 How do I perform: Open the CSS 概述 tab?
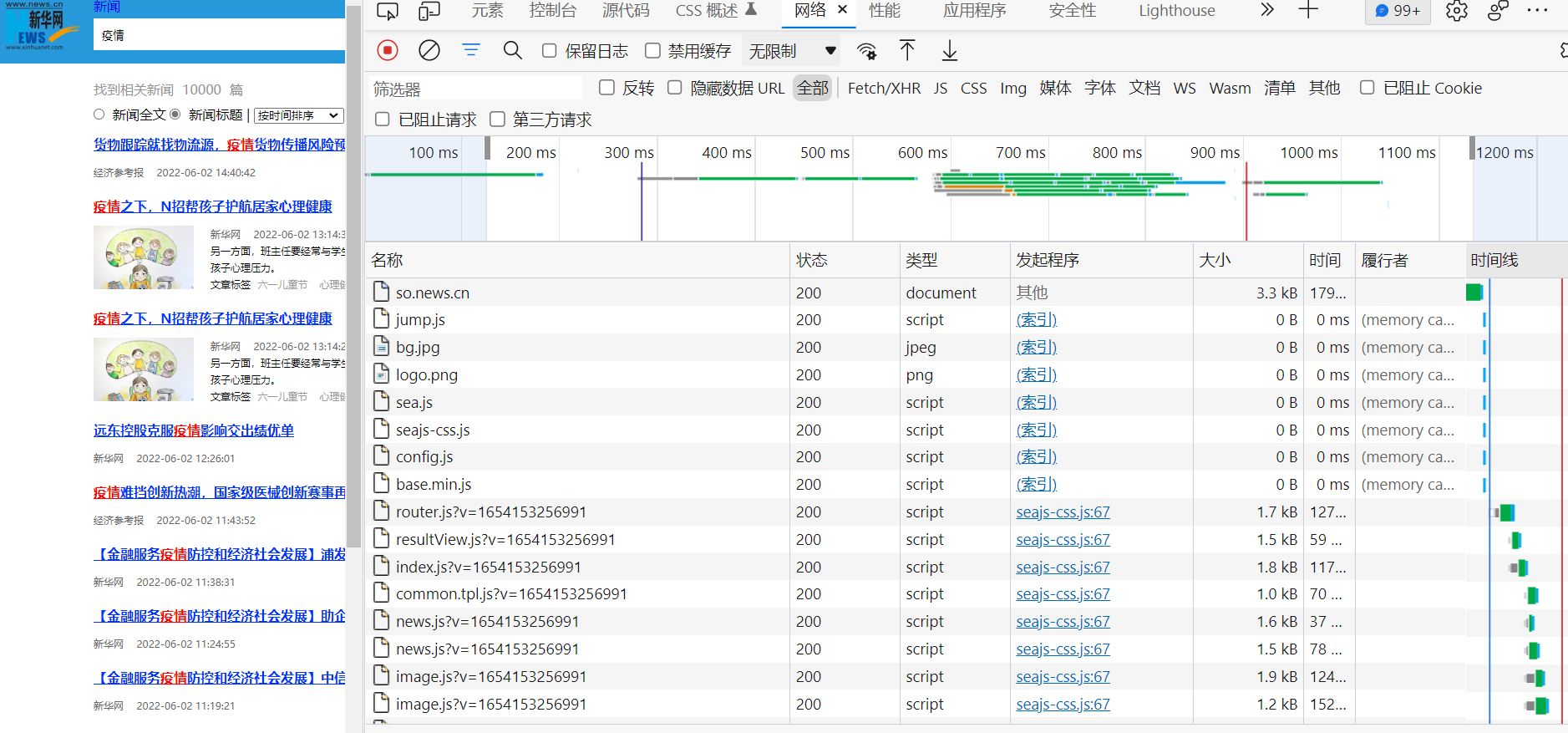tap(715, 10)
